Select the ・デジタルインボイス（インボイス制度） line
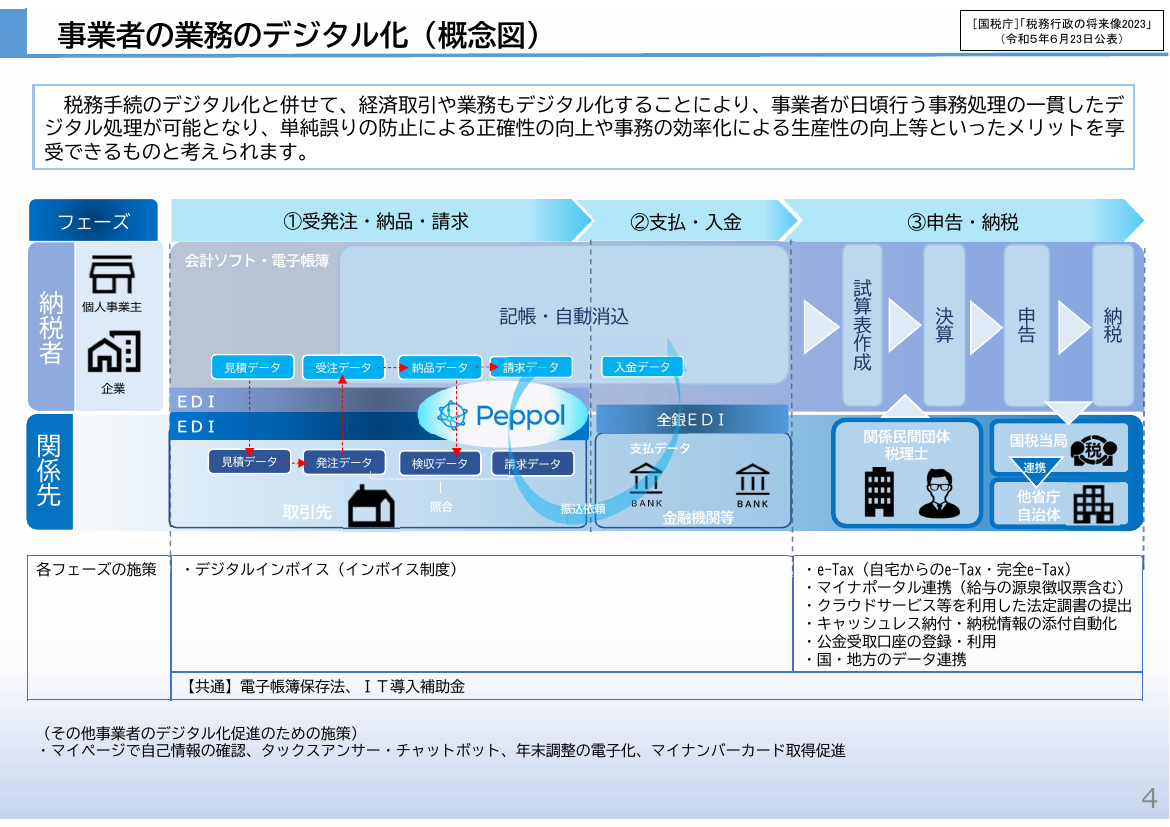The width and height of the screenshot is (1170, 827). coord(319,569)
